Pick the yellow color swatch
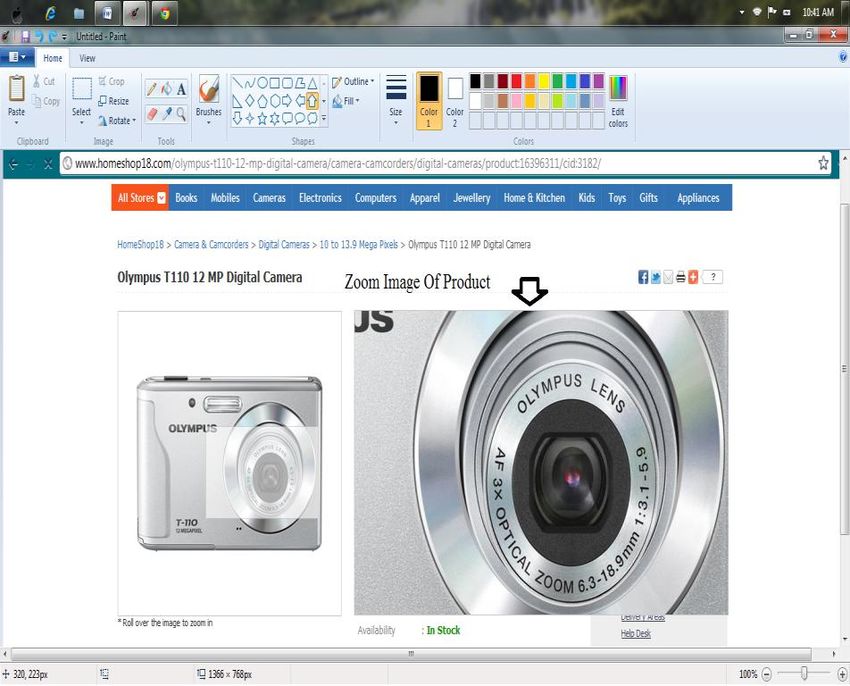The height and width of the screenshot is (686, 850). 544,81
